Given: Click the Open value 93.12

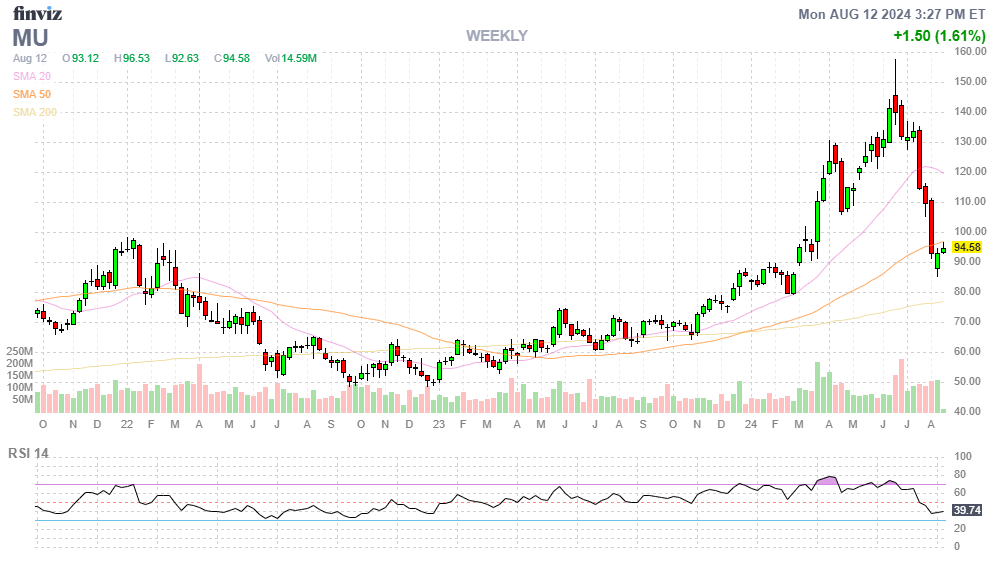Looking at the screenshot, I should (x=80, y=58).
